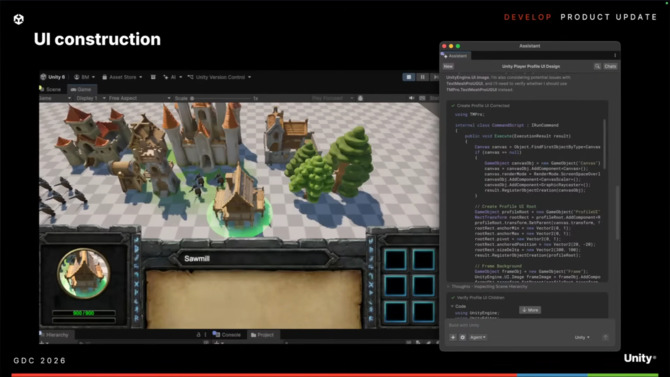The image size is (670, 377).
Task: Click the Assistant conversation scrollbar
Action: (x=617, y=213)
